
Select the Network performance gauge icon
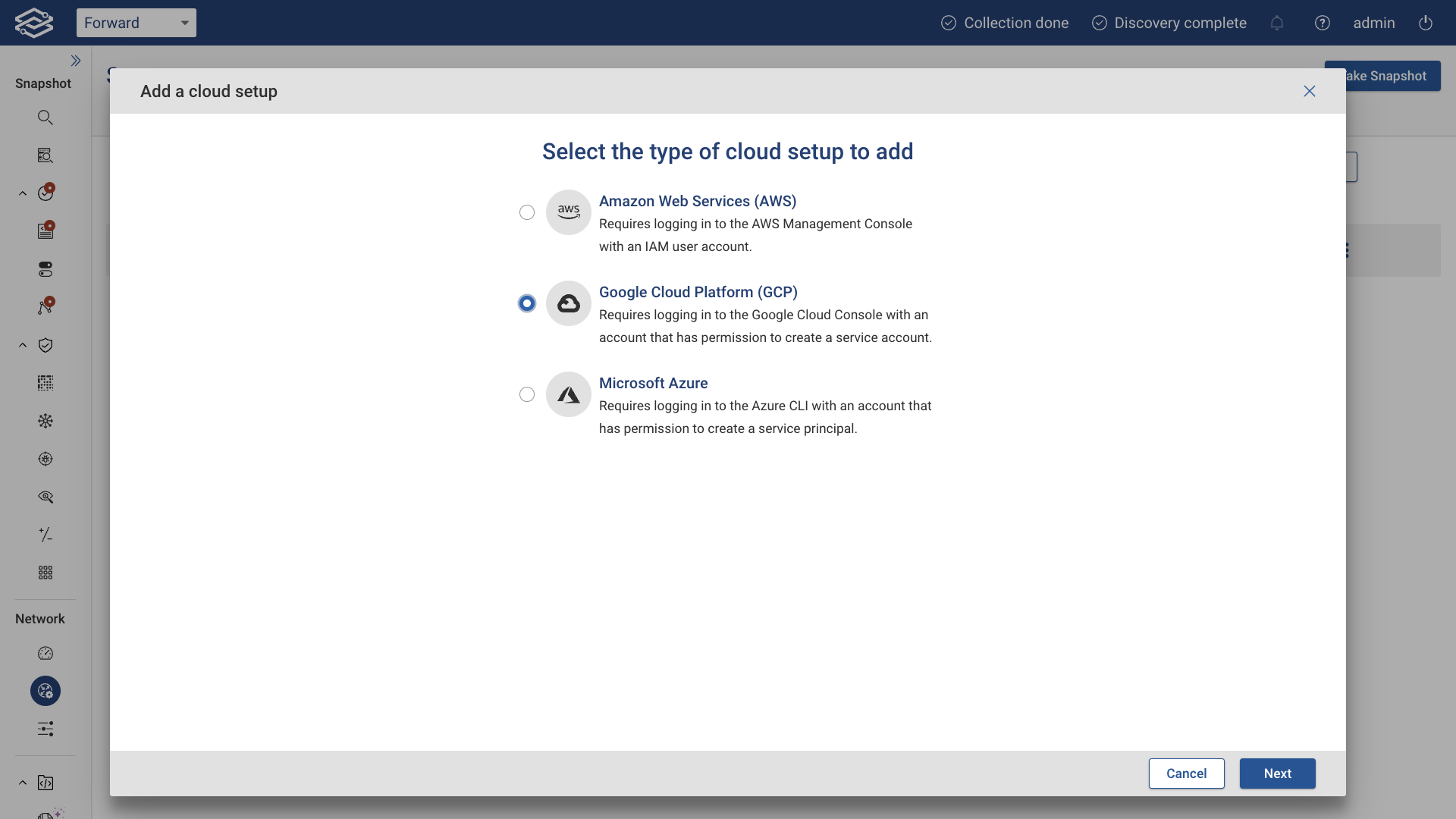[45, 653]
